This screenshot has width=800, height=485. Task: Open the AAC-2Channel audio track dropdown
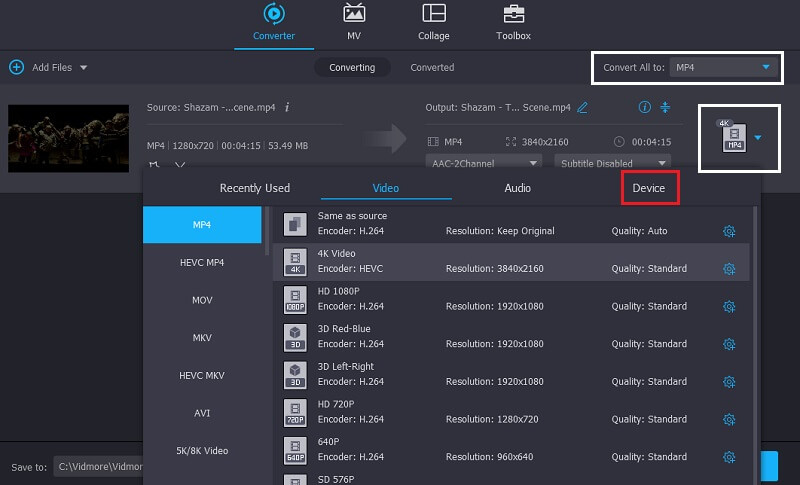coord(484,163)
